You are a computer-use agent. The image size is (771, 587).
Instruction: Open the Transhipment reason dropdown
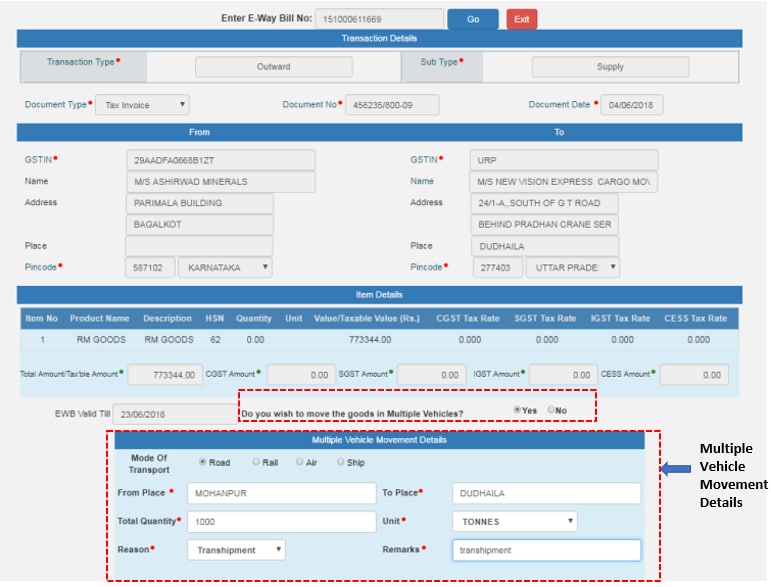237,550
